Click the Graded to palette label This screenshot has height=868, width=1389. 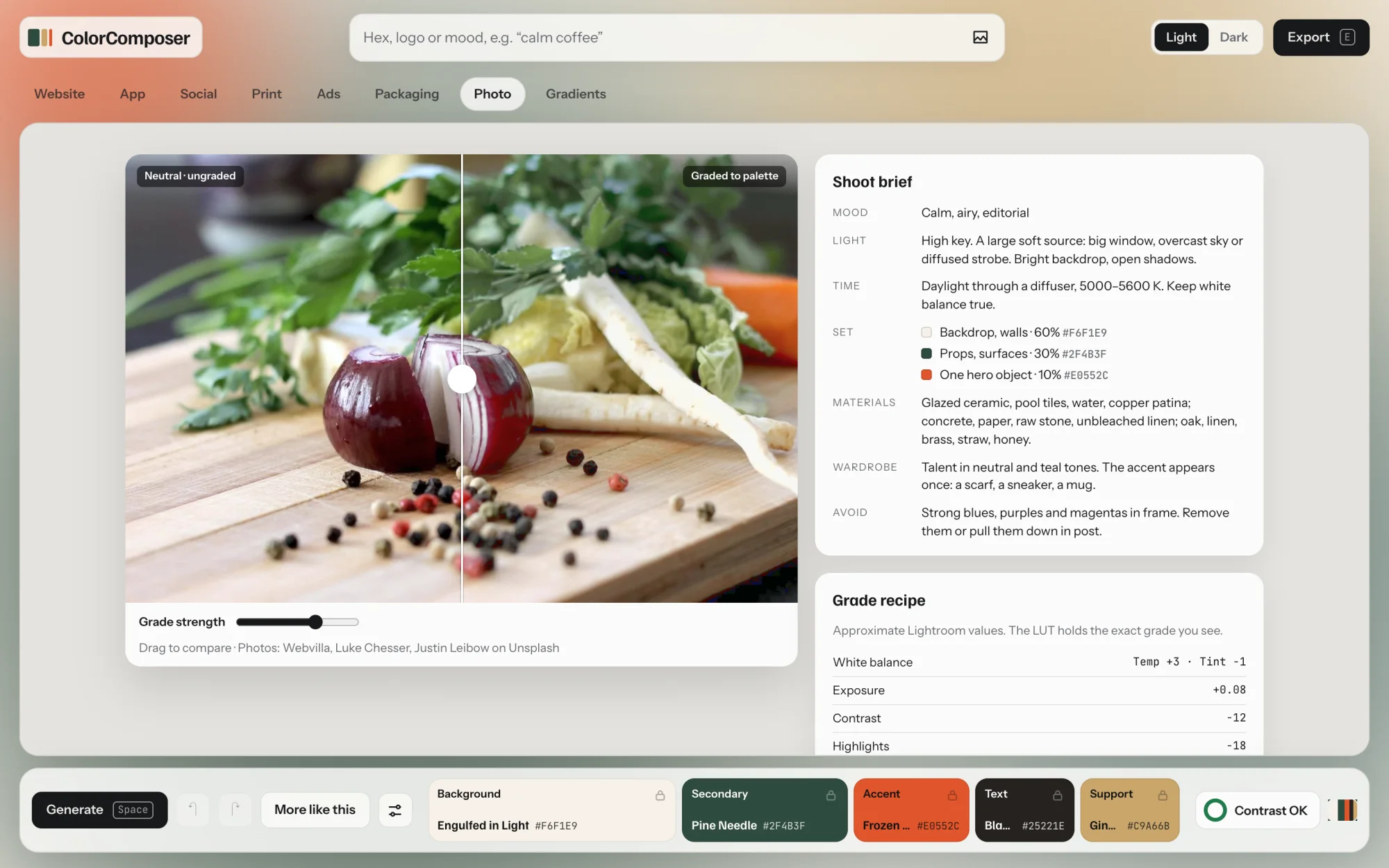click(x=734, y=176)
